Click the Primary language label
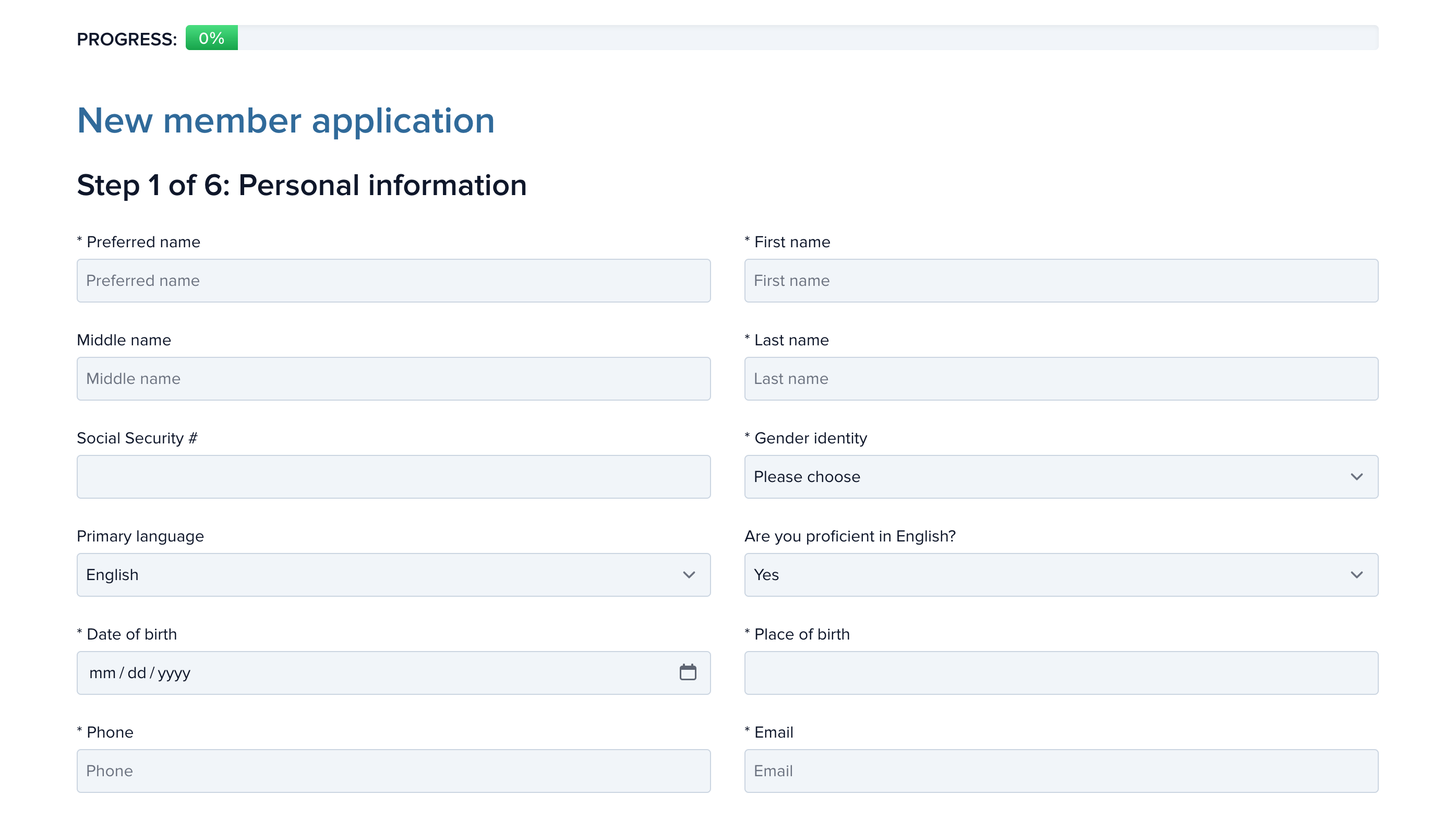This screenshot has height=819, width=1456. click(140, 536)
